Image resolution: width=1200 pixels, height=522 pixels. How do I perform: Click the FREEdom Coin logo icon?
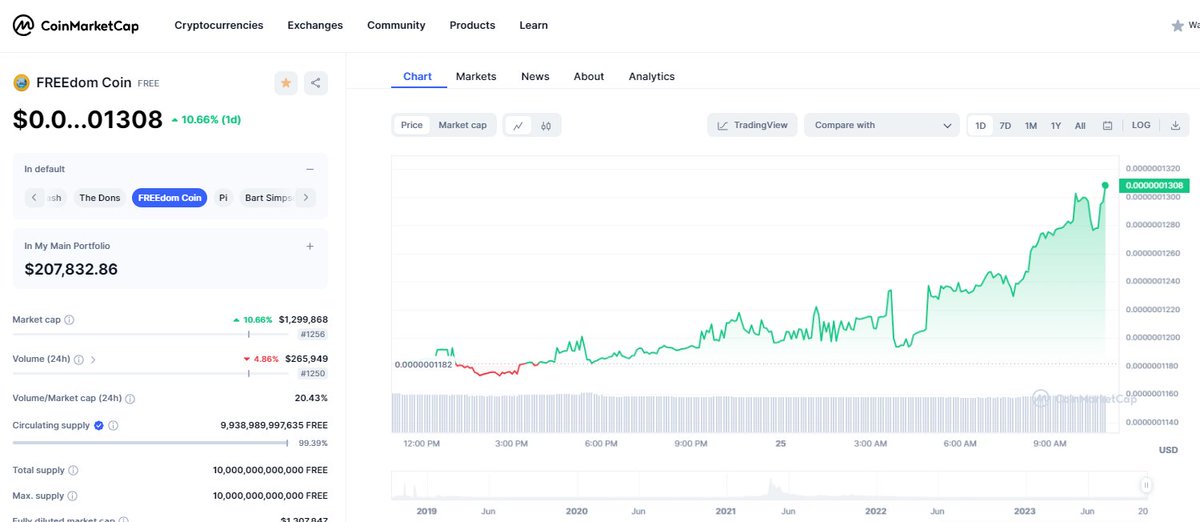pyautogui.click(x=21, y=83)
